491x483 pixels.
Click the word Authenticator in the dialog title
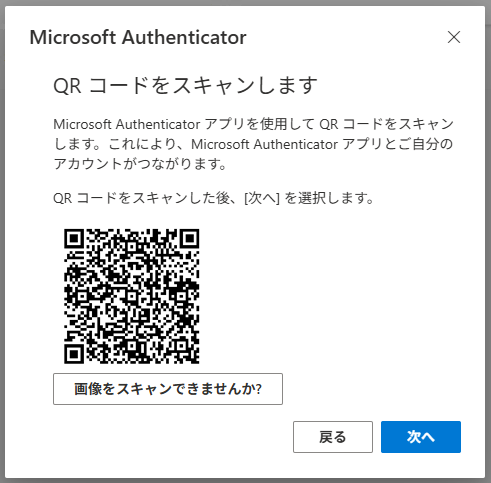[184, 37]
